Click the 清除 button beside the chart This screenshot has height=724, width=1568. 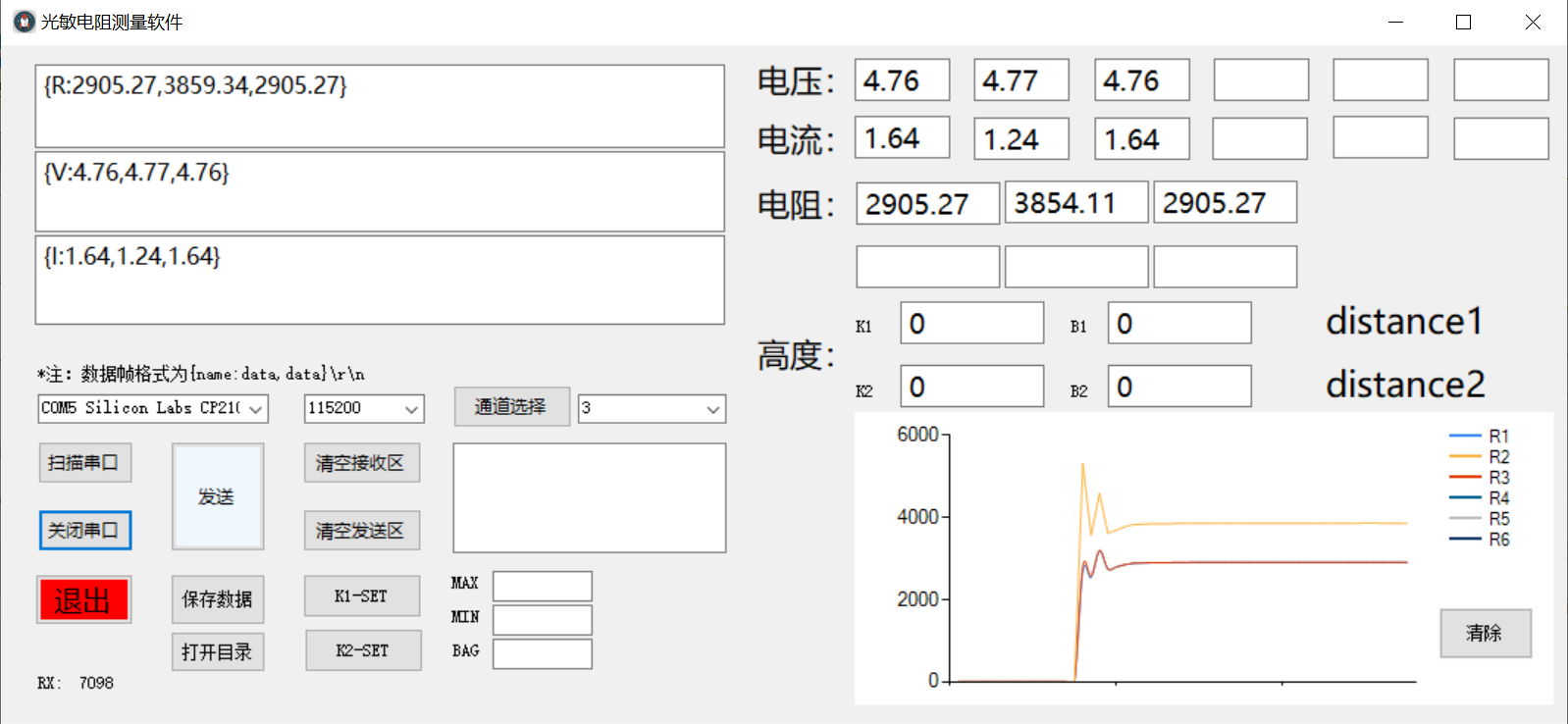pyautogui.click(x=1485, y=633)
